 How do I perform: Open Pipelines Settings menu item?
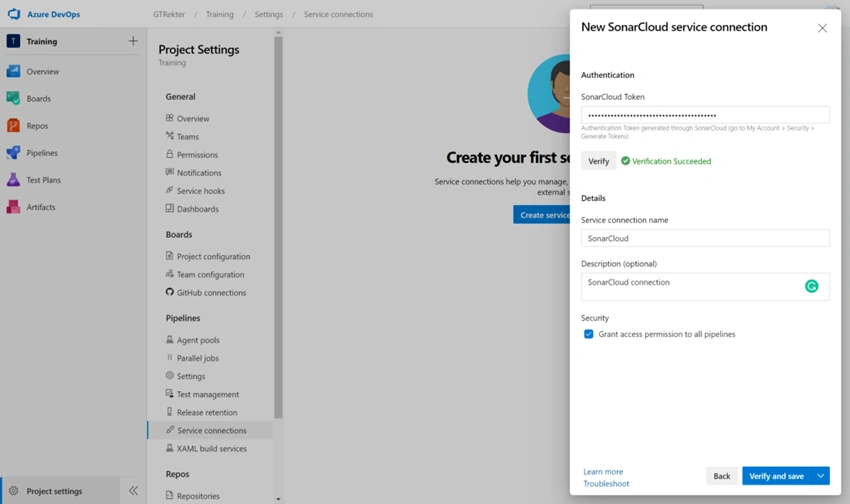tap(191, 376)
